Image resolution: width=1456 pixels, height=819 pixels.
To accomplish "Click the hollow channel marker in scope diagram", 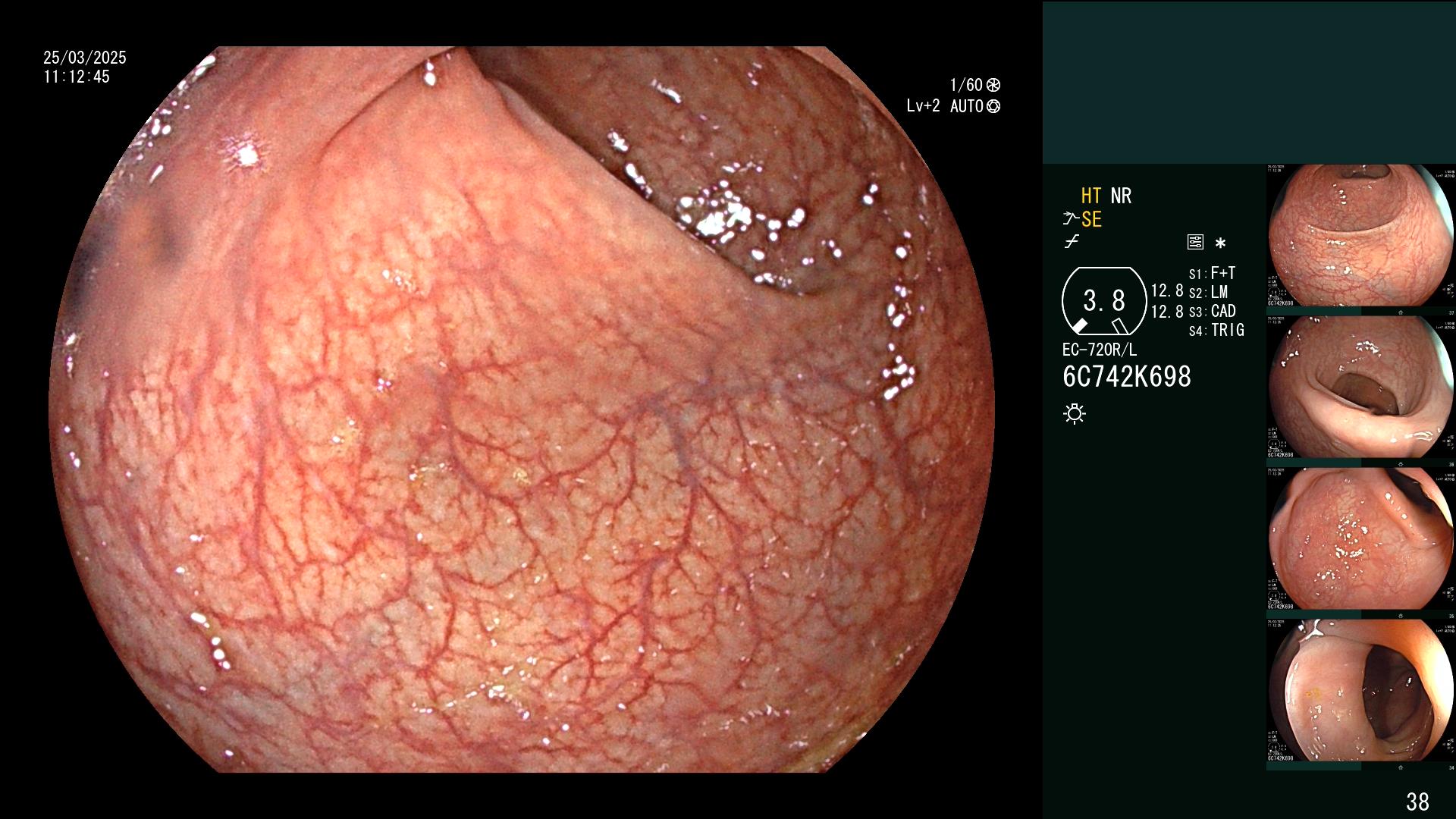I will coord(1119,326).
